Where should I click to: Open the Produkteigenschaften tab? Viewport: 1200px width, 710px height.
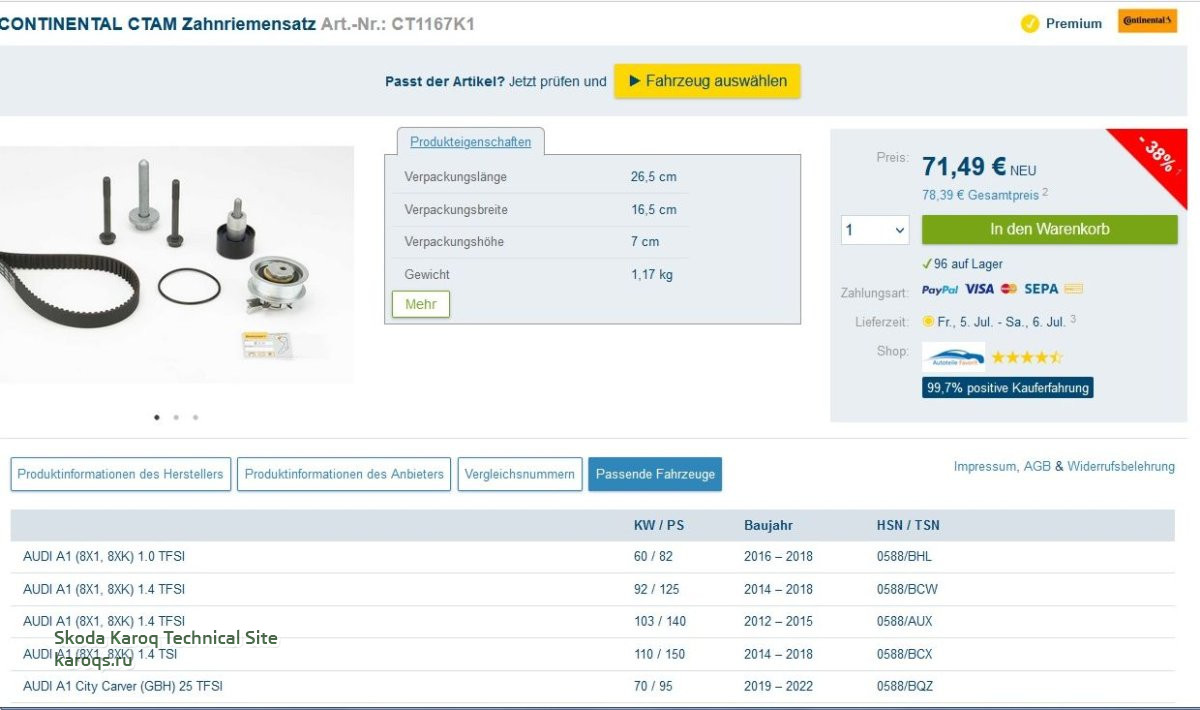pos(471,142)
